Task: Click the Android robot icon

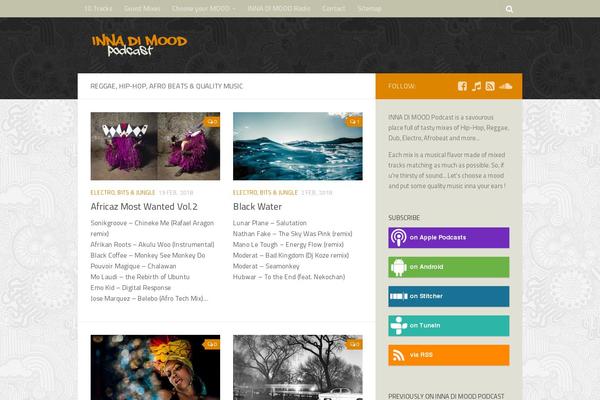Action: tap(398, 267)
